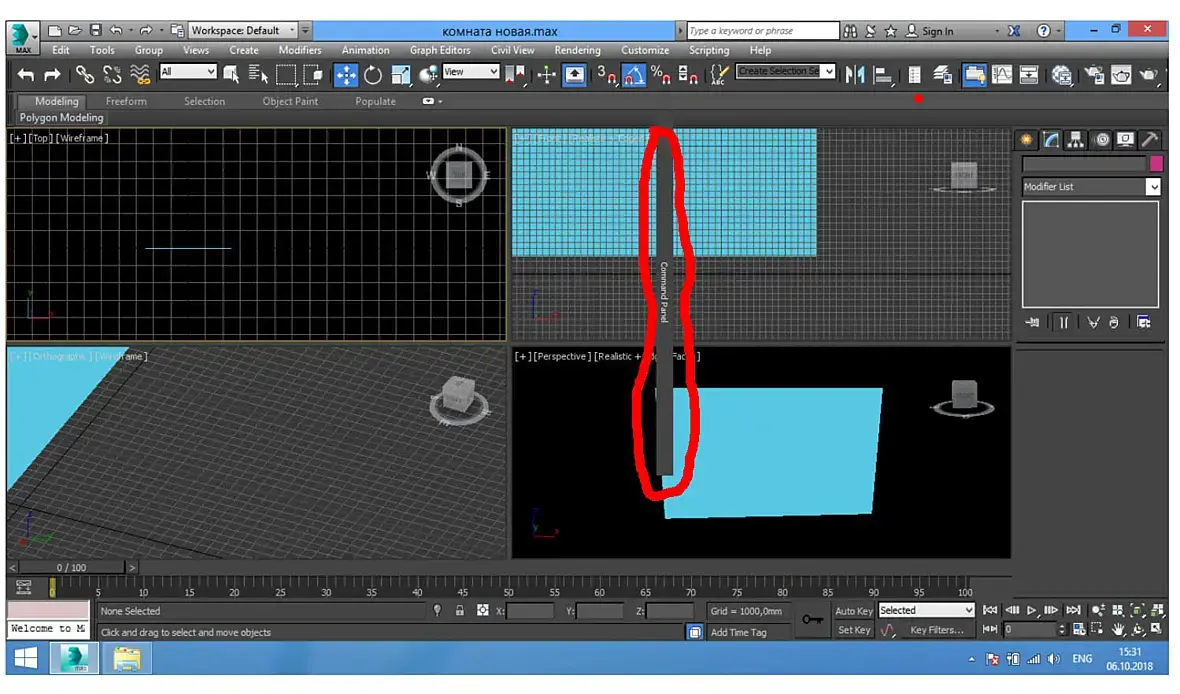Image resolution: width=1180 pixels, height=694 pixels.
Task: Open the Mirror tool
Action: (x=855, y=75)
